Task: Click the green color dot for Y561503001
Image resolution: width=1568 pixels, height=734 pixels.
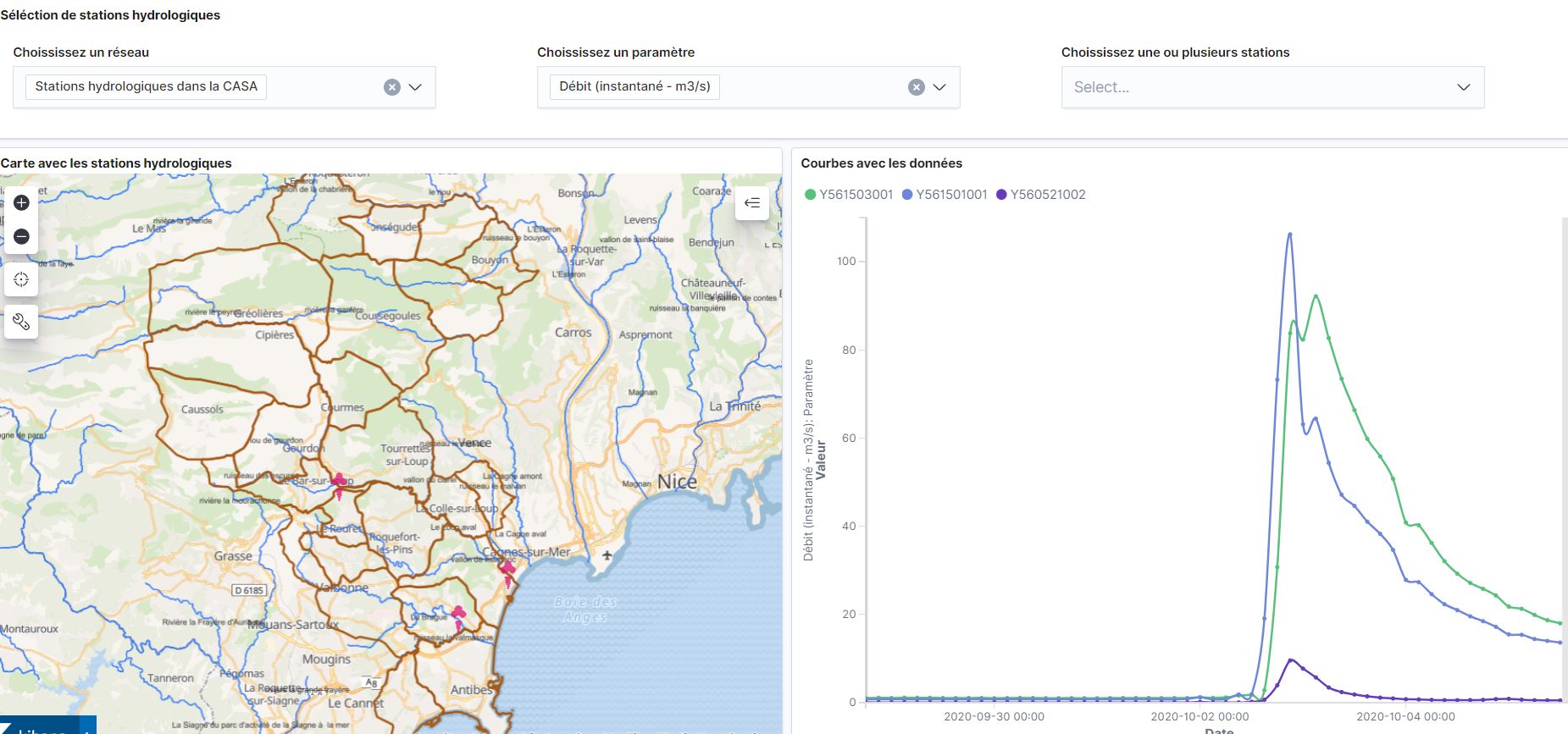Action: [810, 195]
